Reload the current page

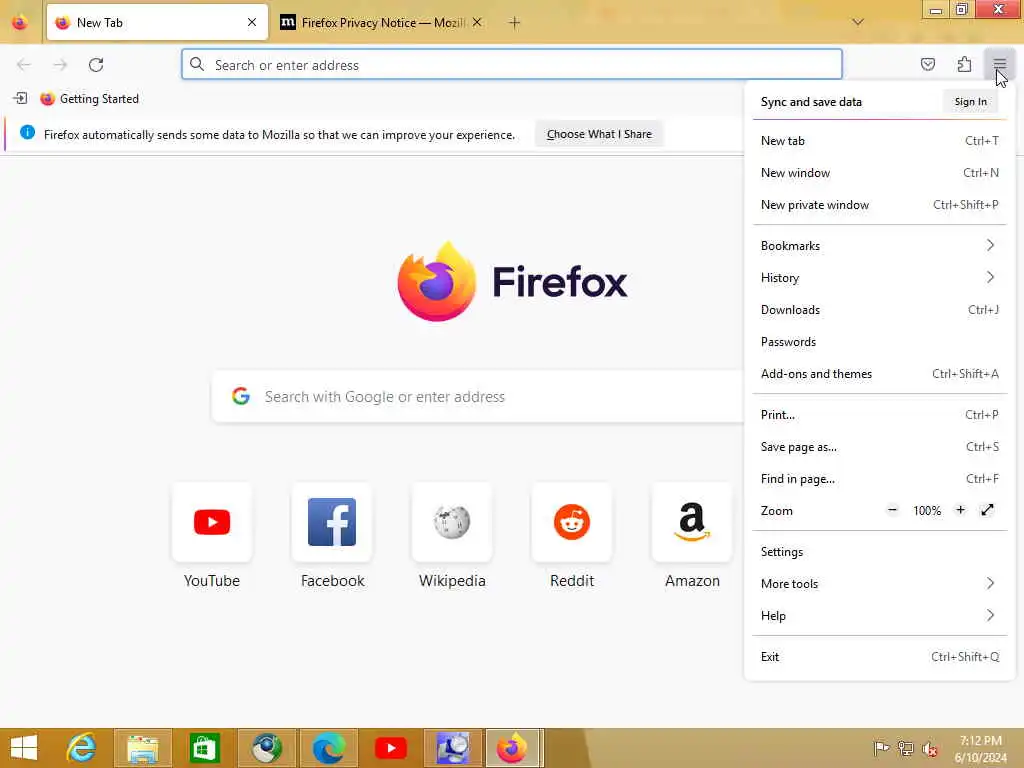96,65
